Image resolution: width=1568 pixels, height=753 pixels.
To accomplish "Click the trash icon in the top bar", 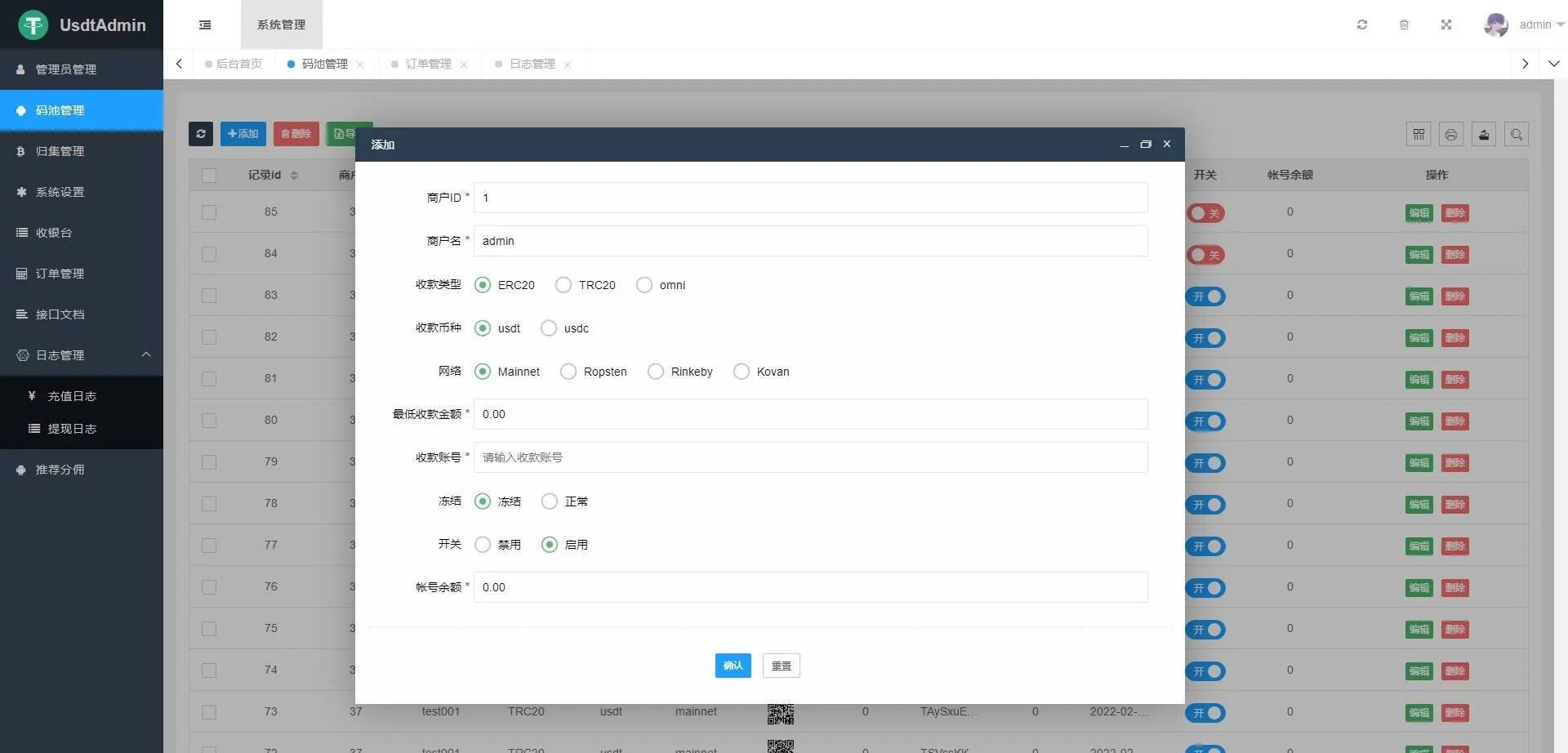I will point(1404,25).
